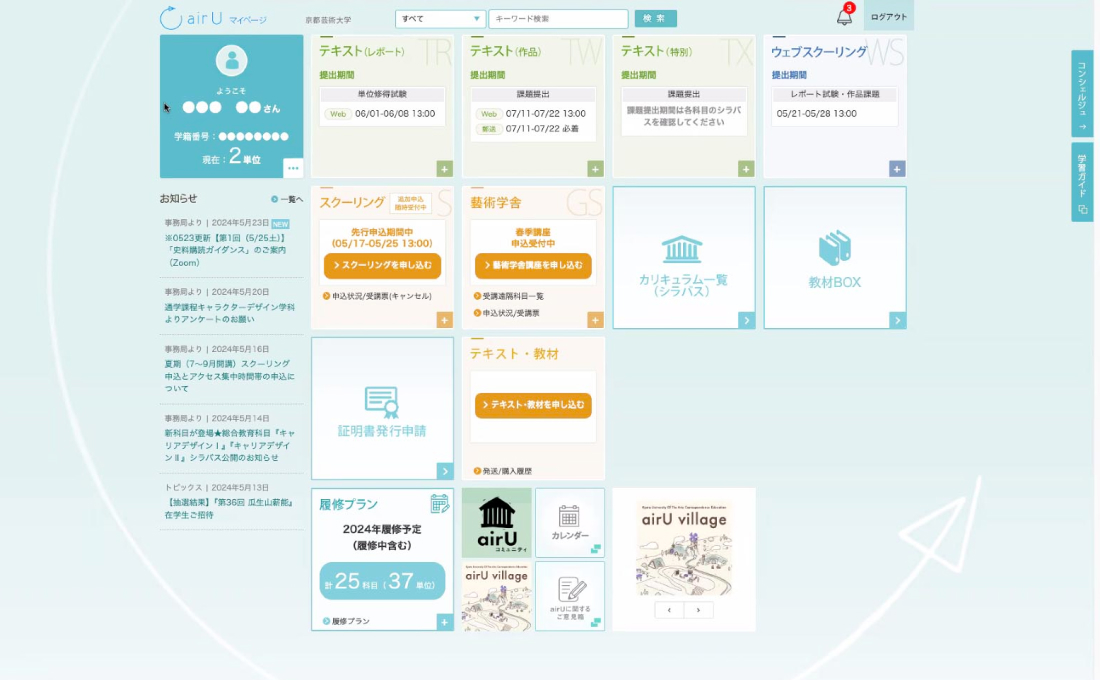Open the カリキュラム一覧 syllabus tile

coord(683,257)
